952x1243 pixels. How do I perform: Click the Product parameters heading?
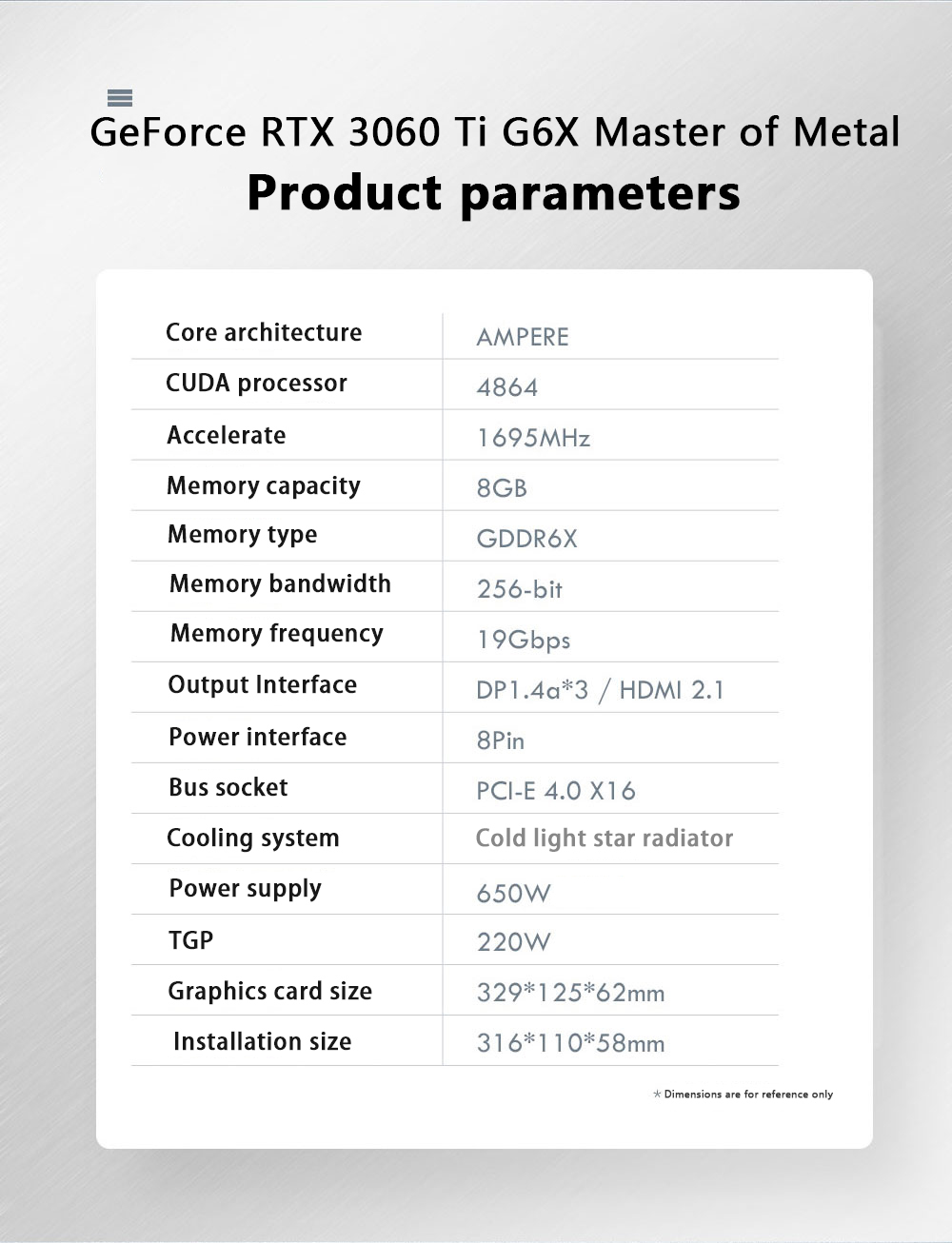pyautogui.click(x=493, y=192)
